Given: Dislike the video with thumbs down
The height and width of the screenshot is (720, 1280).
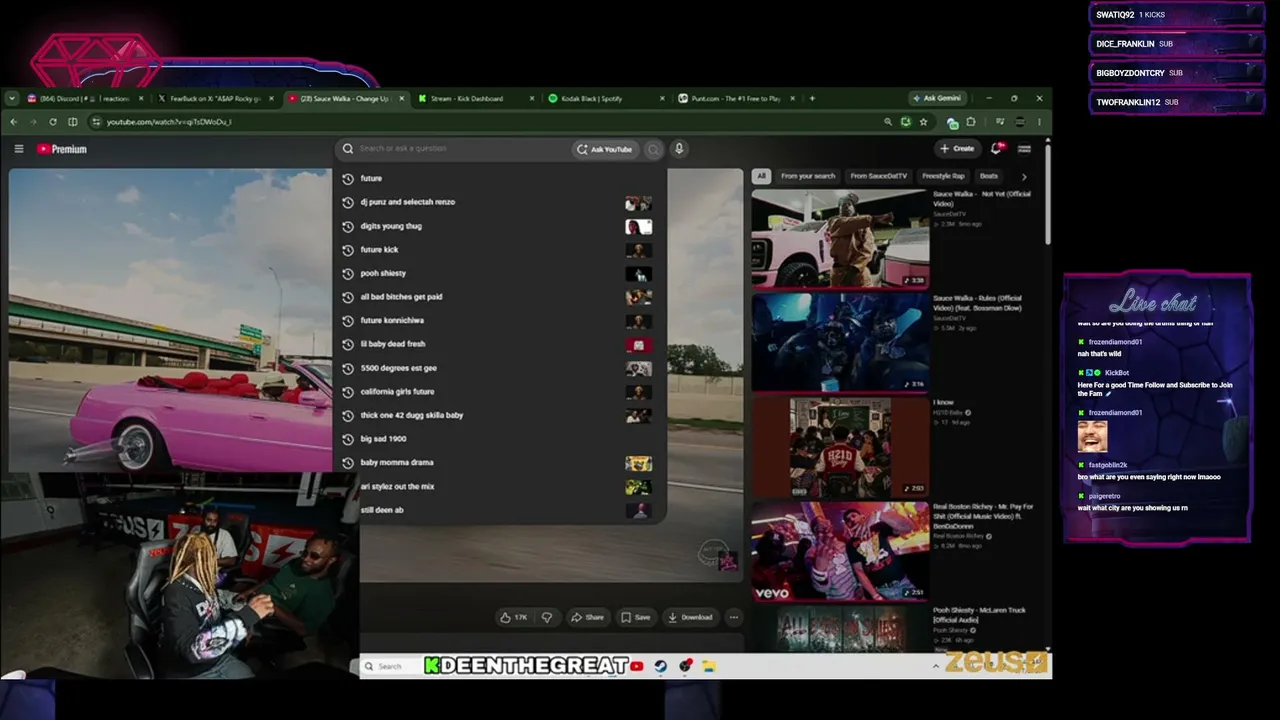Looking at the screenshot, I should pos(547,618).
